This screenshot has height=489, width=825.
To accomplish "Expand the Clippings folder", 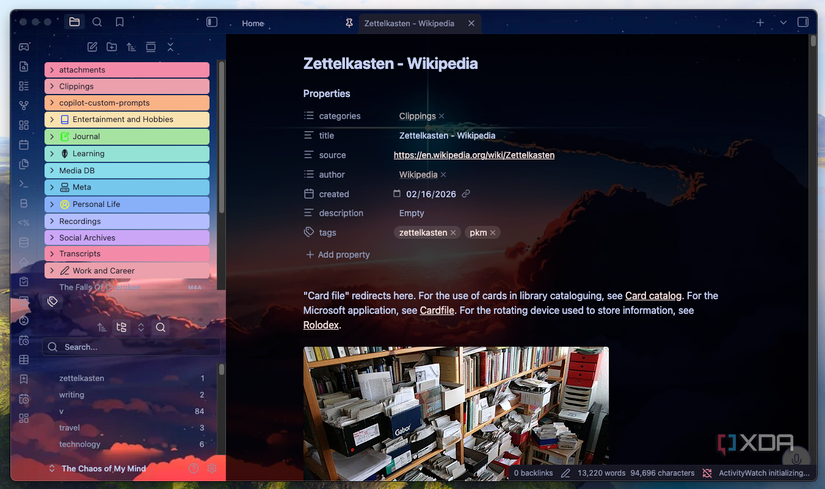I will 127,86.
